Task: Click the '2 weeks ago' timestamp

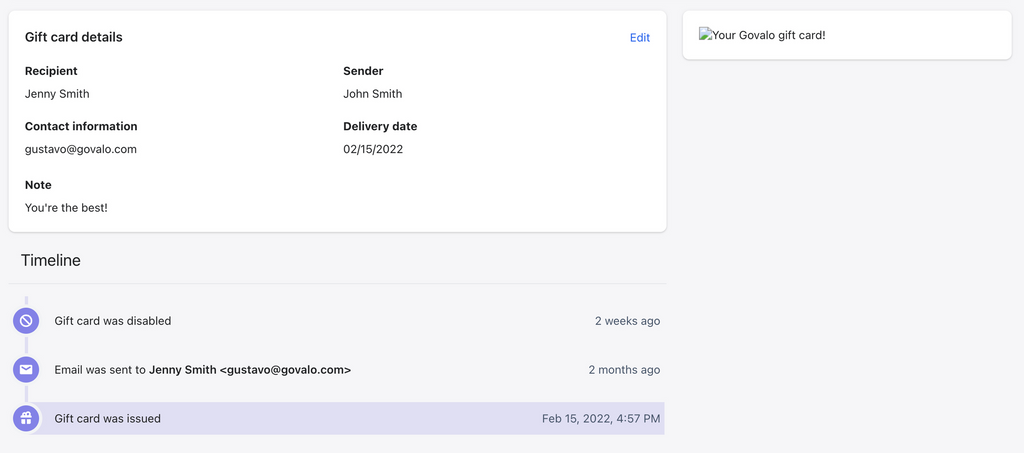Action: tap(627, 321)
